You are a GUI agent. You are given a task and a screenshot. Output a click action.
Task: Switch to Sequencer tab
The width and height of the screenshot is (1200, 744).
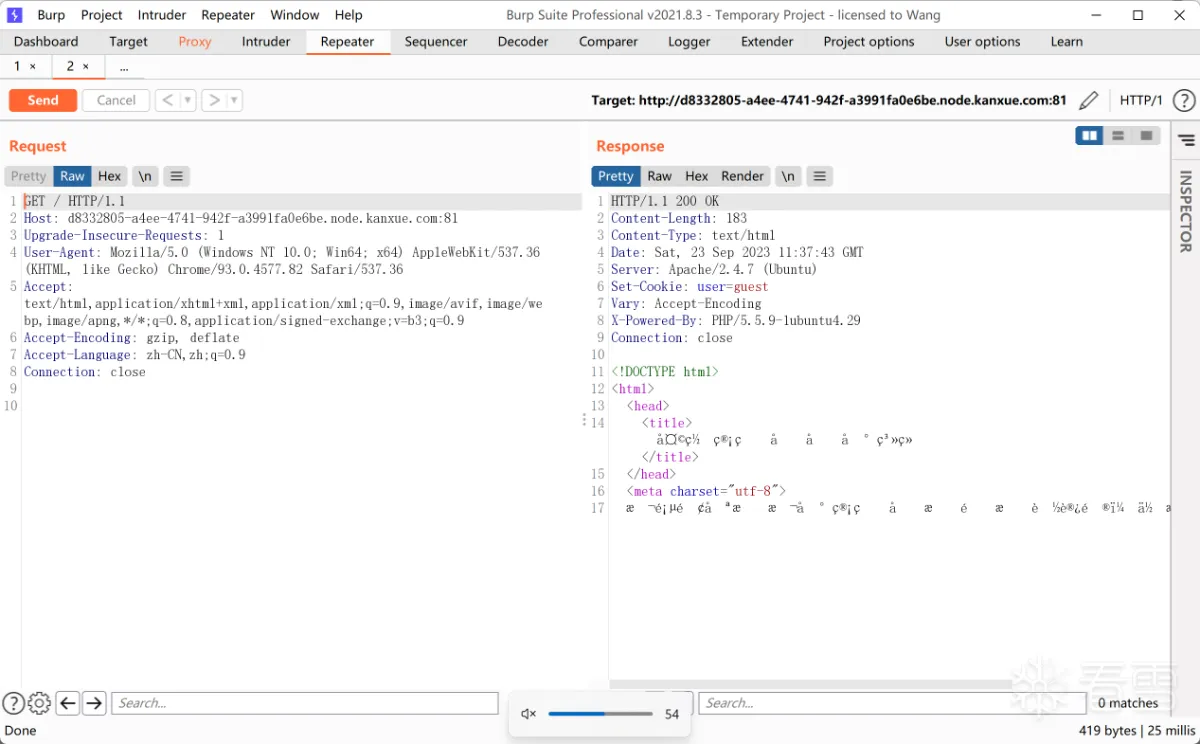pos(436,41)
